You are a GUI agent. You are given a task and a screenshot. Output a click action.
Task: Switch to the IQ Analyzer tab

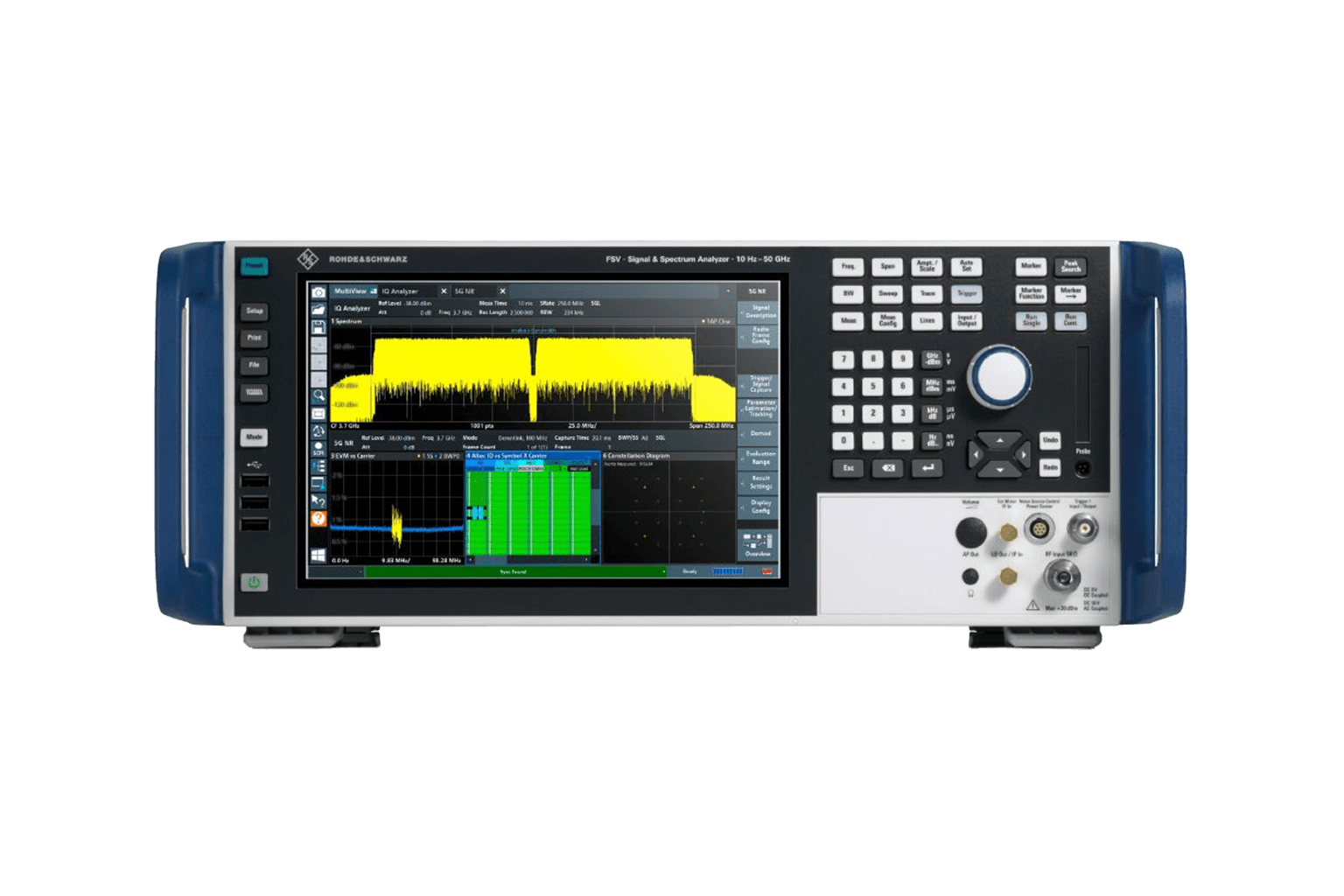point(401,291)
